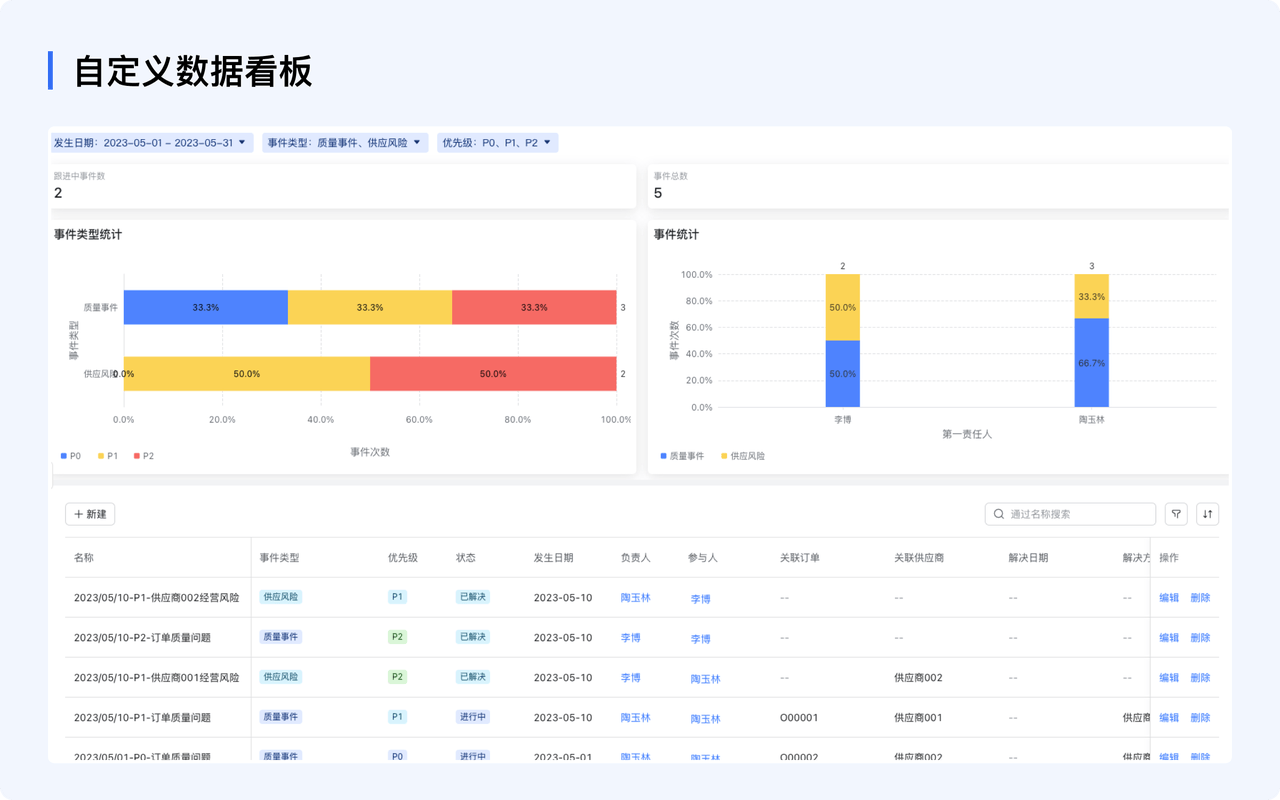Click 已解决 status in 供应商002经营风险 row

[x=472, y=597]
